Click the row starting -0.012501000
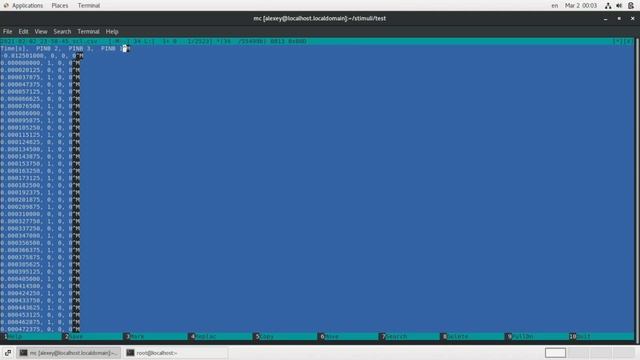The image size is (640, 360). [42, 56]
